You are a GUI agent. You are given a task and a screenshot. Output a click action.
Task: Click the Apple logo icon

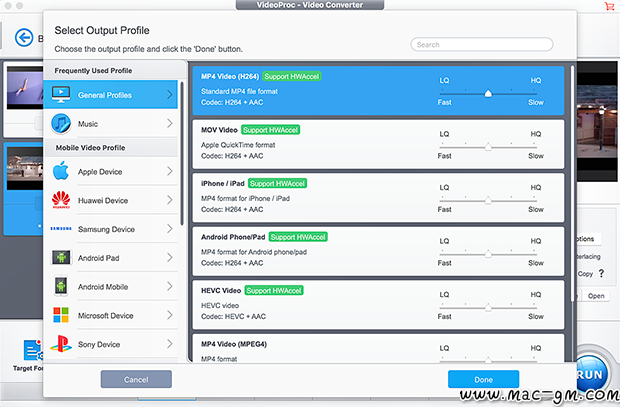tap(61, 171)
